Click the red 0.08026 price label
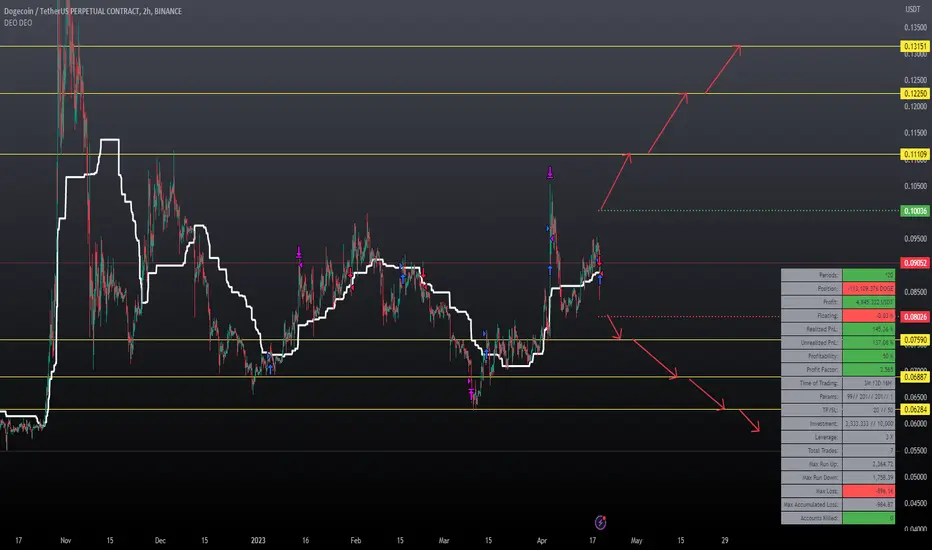This screenshot has height=550, width=932. 915,317
